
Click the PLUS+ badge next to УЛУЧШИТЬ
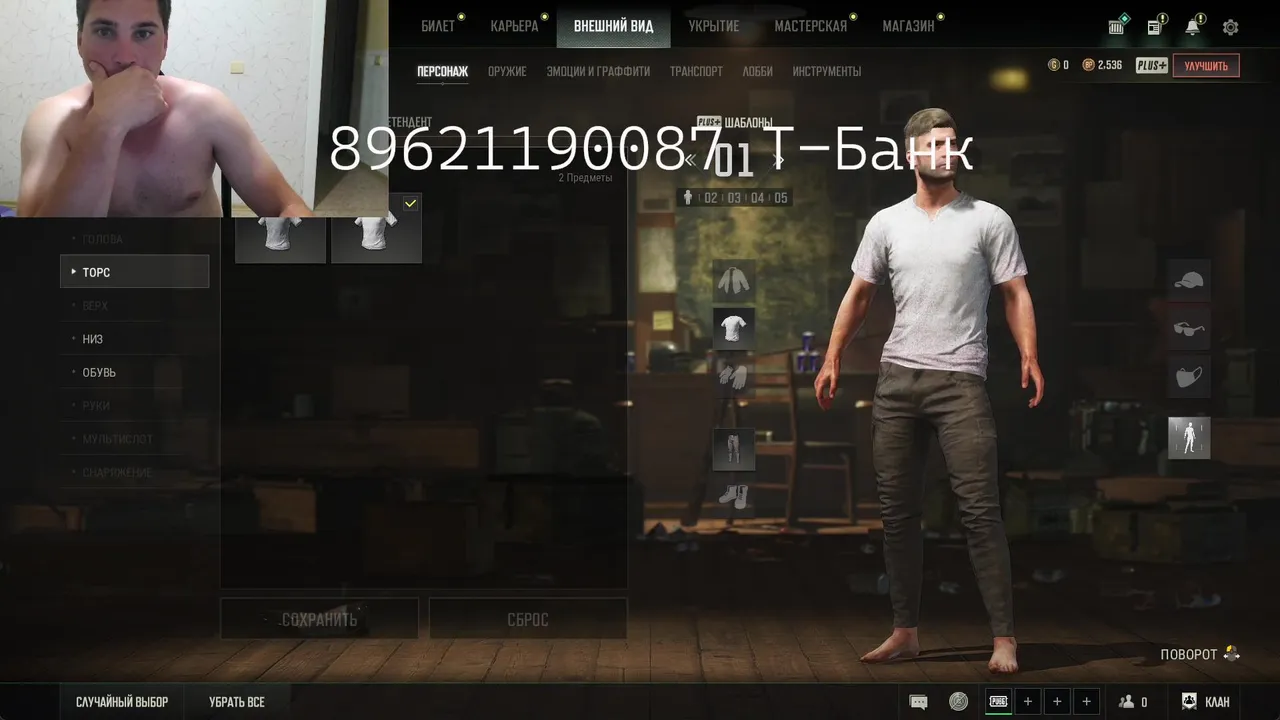click(x=1151, y=65)
